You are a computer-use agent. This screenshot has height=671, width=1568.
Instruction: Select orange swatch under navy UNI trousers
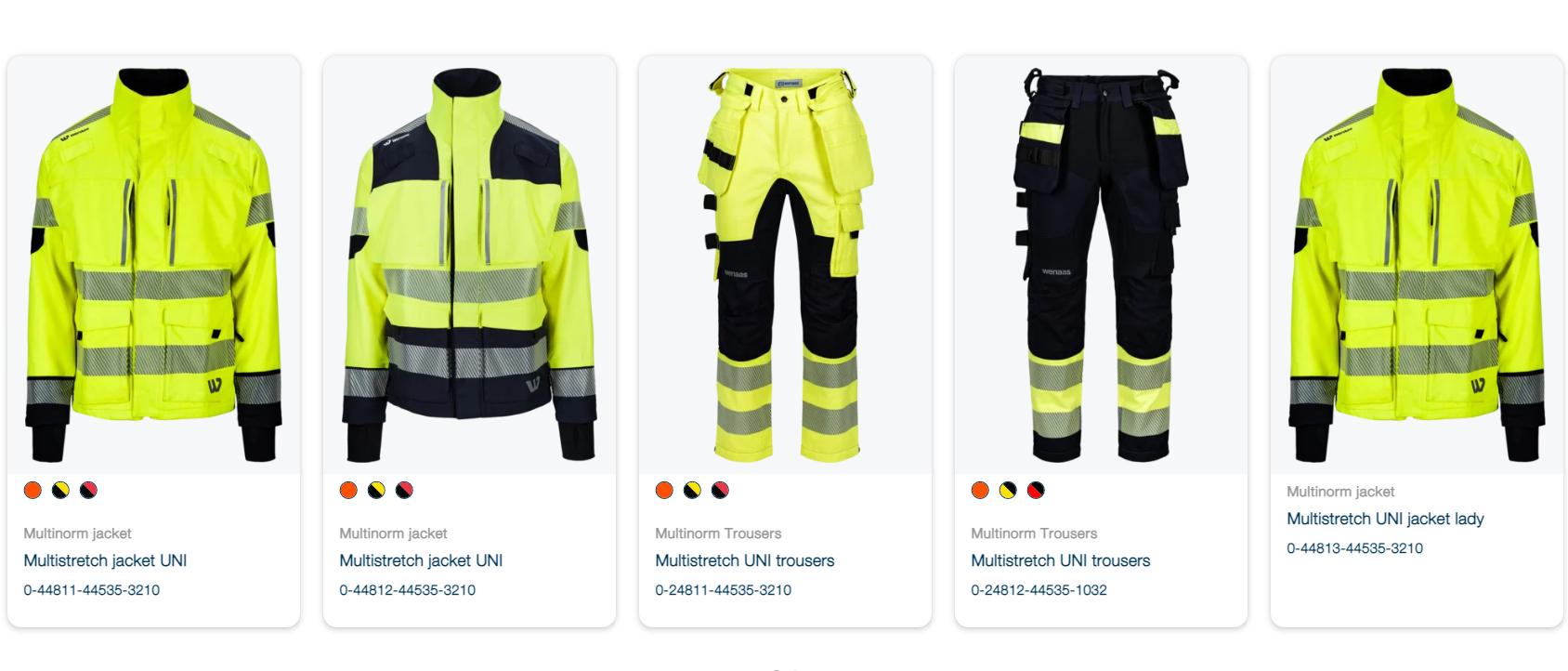click(980, 491)
